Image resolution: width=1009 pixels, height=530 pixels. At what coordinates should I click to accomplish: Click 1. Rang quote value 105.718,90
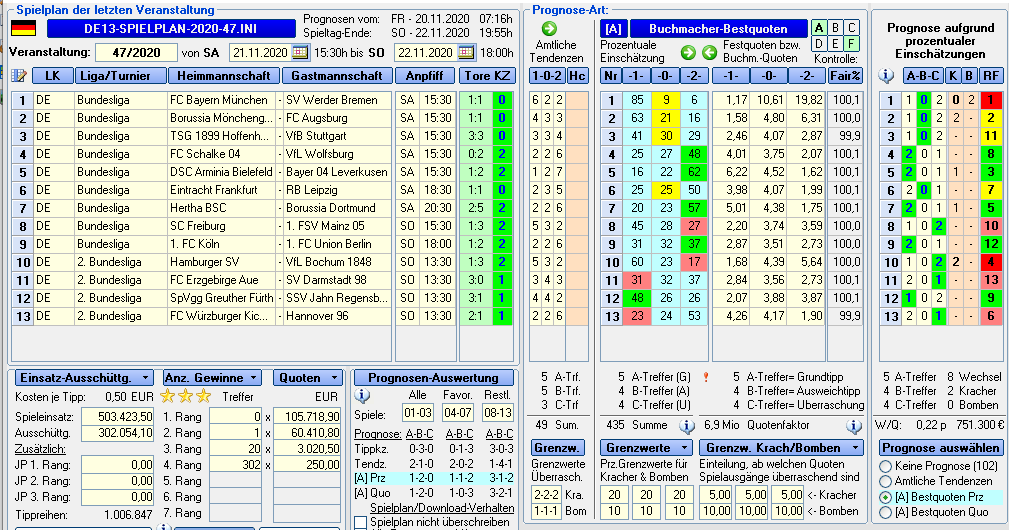coord(307,417)
